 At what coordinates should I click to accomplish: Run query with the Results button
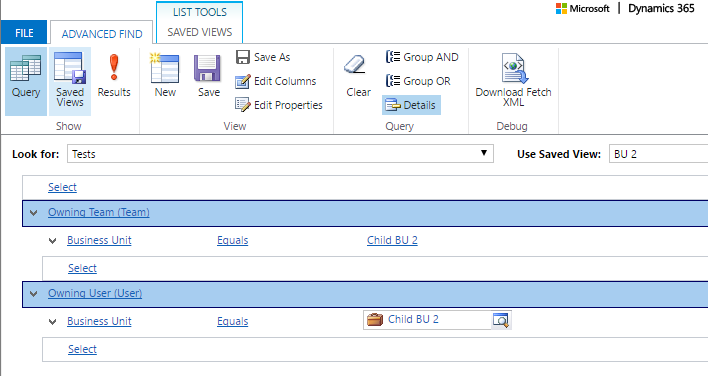[x=114, y=76]
